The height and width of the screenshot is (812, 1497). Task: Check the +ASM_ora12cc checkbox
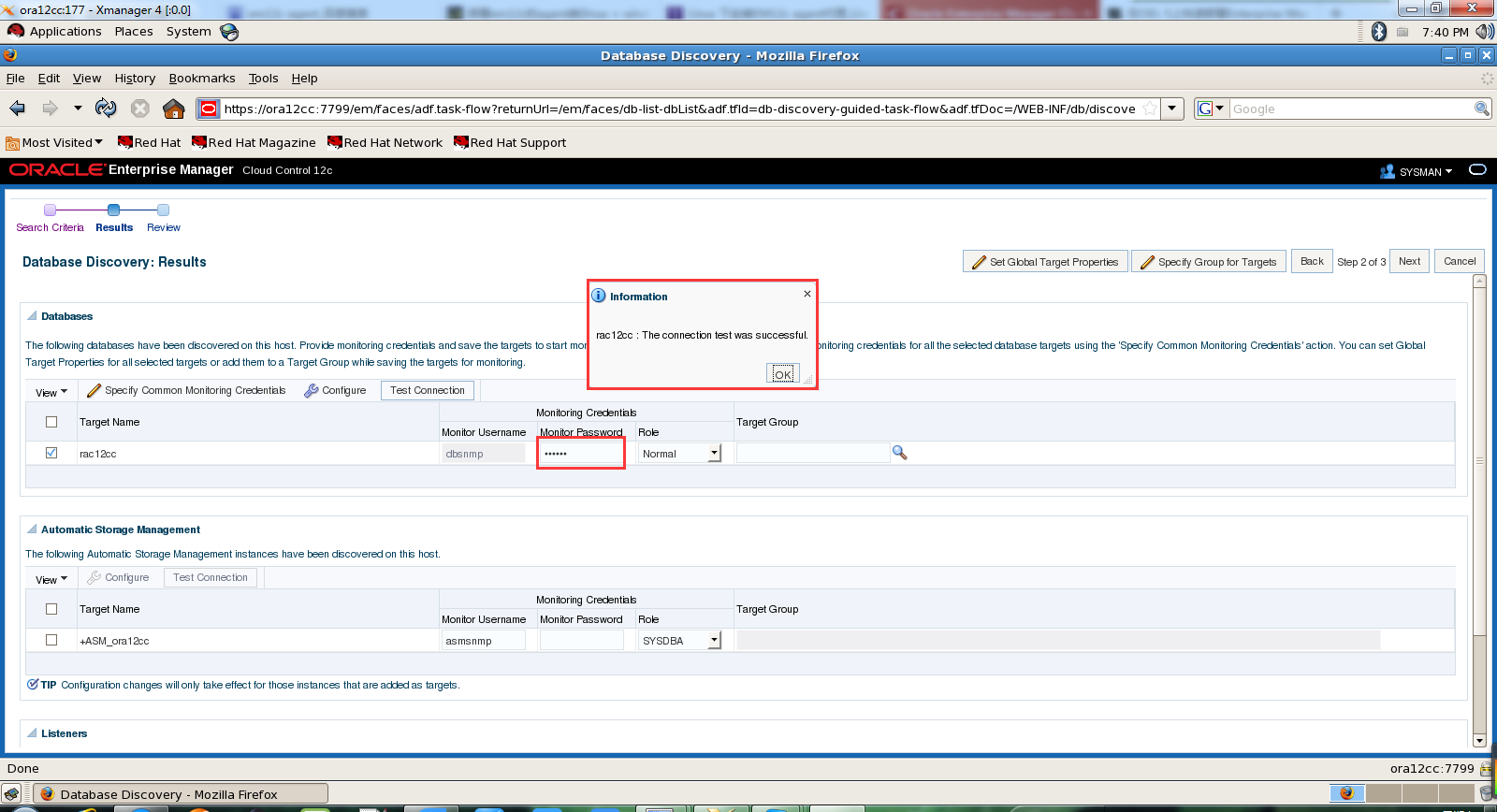(51, 640)
